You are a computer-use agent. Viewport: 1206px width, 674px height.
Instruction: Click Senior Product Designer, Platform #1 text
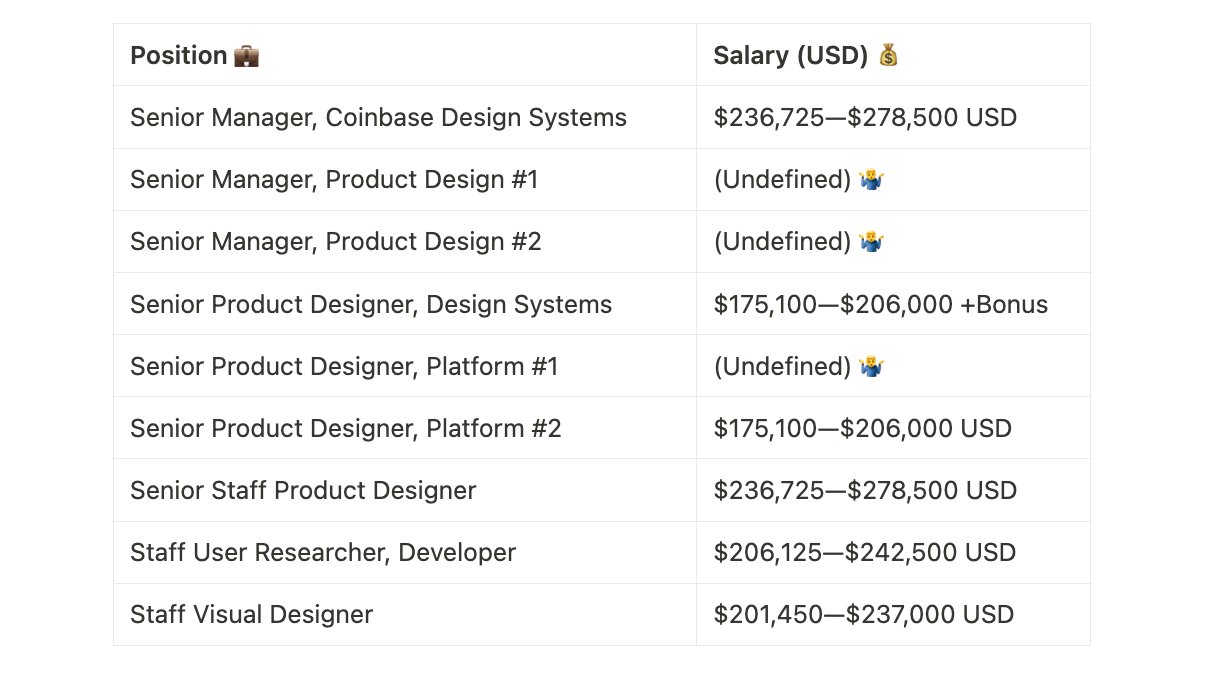[x=344, y=366]
